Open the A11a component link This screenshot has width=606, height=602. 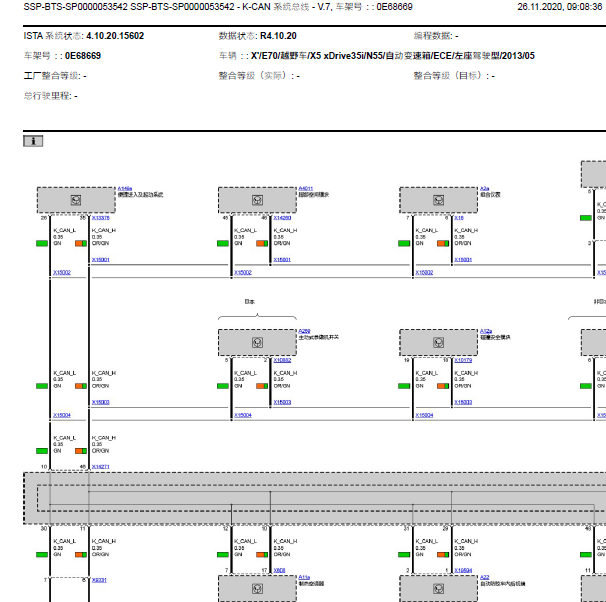[x=304, y=577]
